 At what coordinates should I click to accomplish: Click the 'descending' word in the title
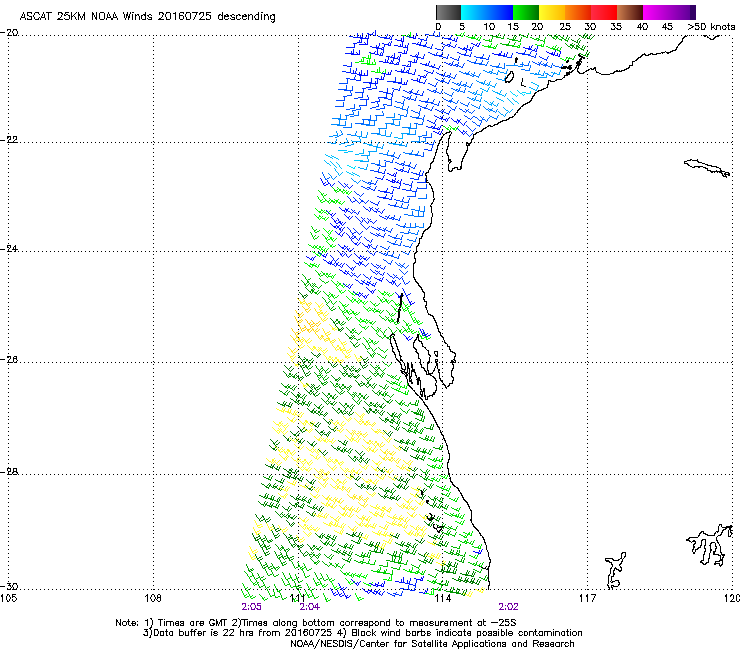click(246, 16)
